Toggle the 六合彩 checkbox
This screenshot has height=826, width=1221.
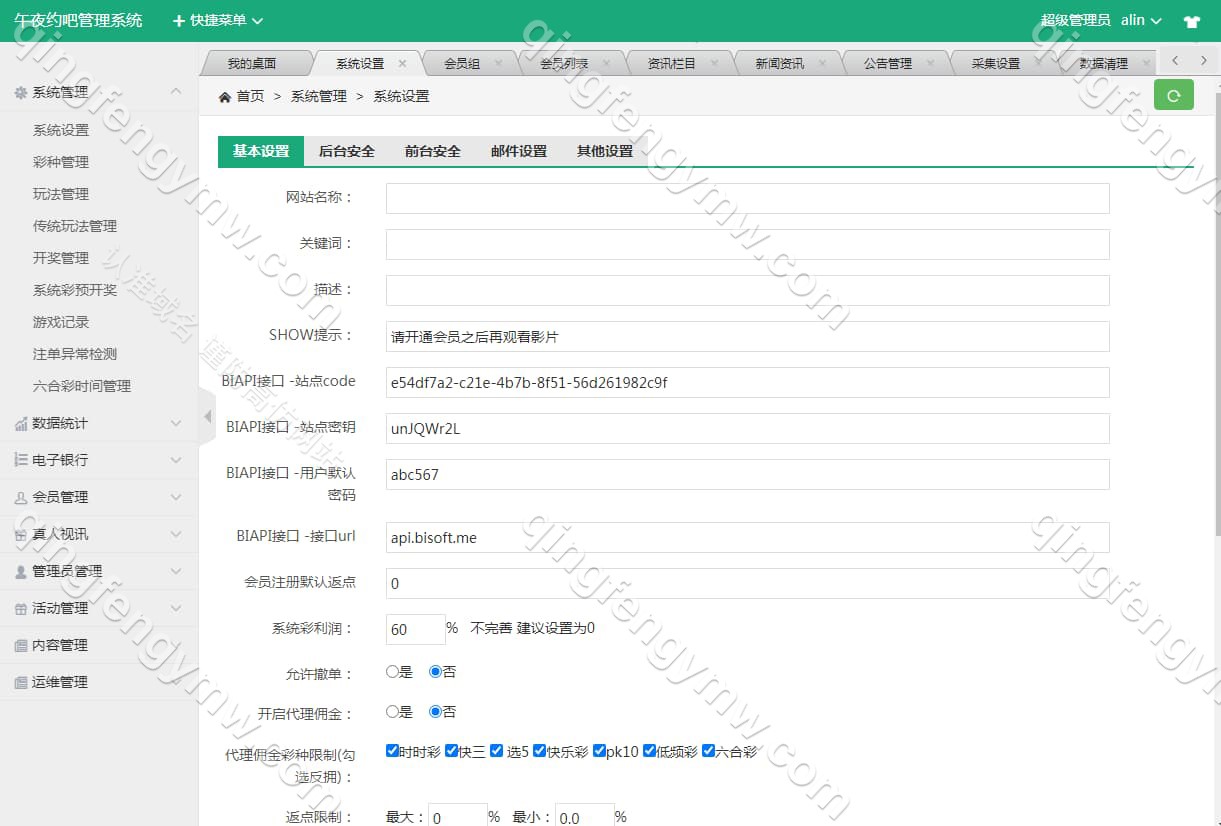tap(709, 751)
